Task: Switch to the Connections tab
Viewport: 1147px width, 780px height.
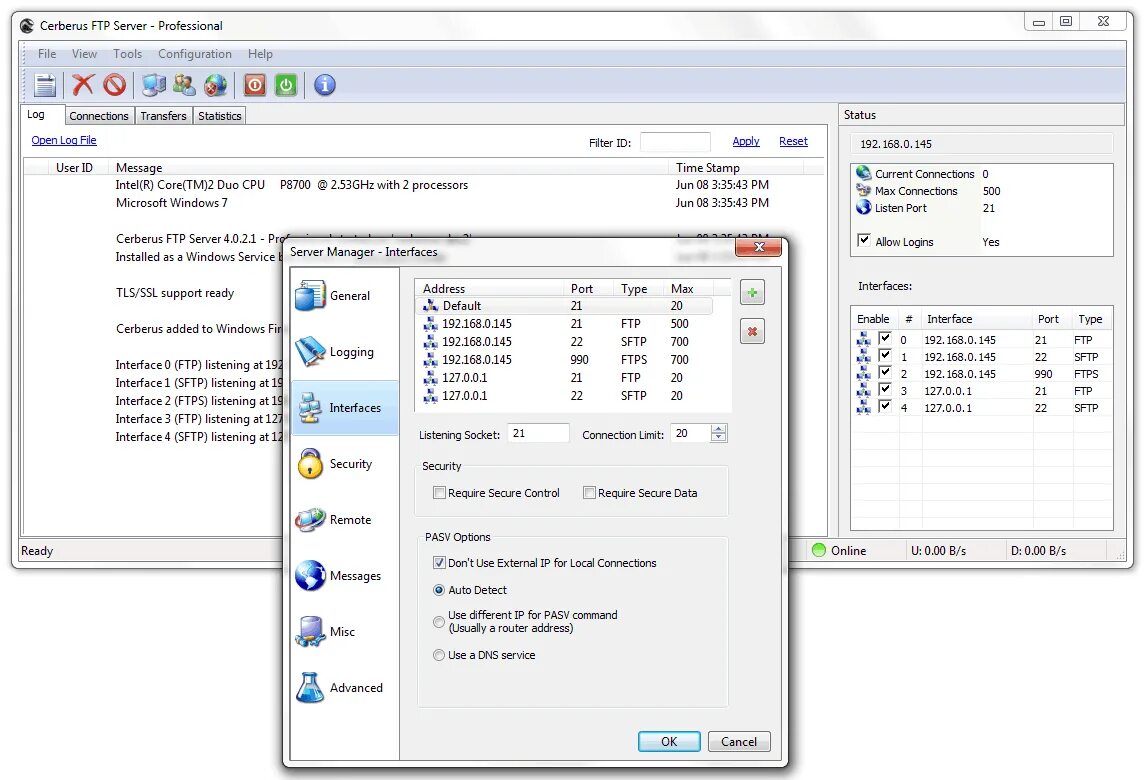Action: [x=99, y=116]
